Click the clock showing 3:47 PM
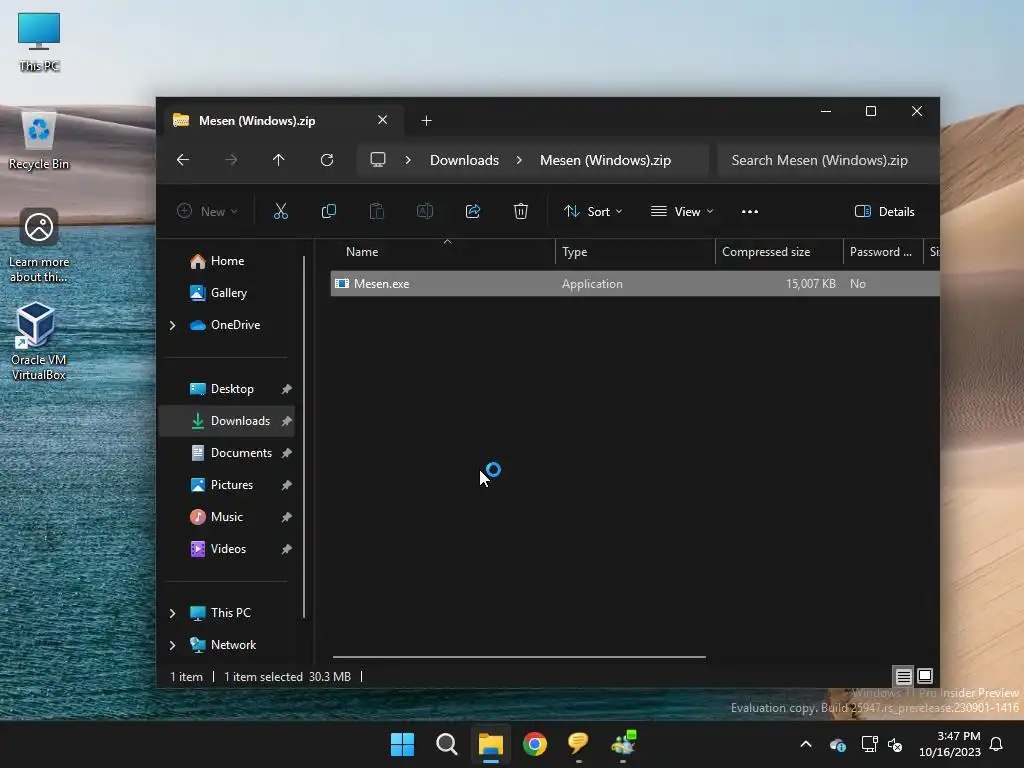Screen dimensions: 1024x768 pos(959,736)
